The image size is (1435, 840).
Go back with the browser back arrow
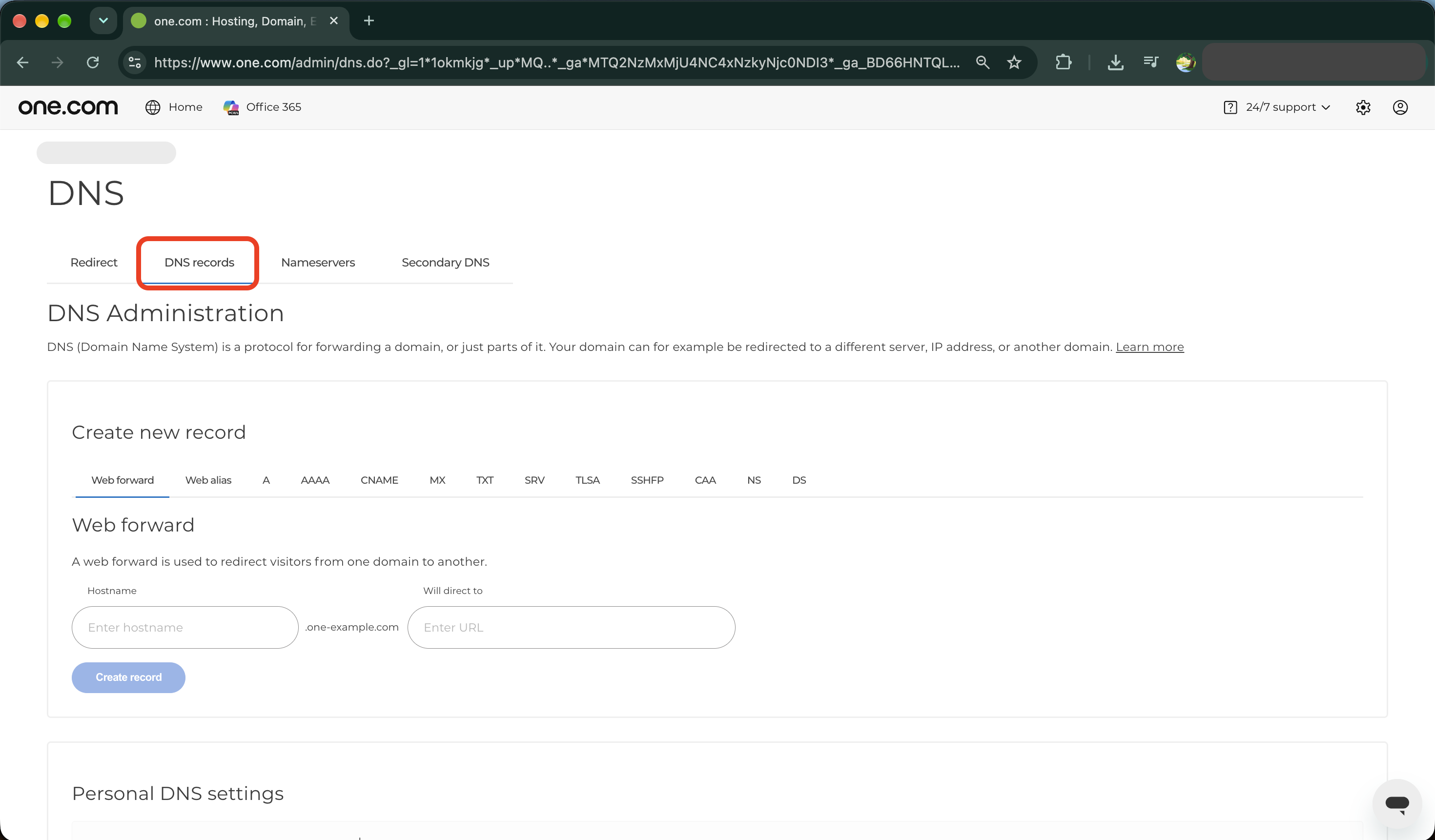(23, 62)
